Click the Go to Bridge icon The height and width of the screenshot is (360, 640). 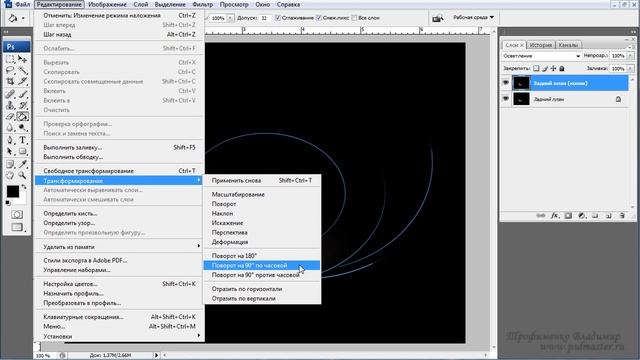pos(438,18)
